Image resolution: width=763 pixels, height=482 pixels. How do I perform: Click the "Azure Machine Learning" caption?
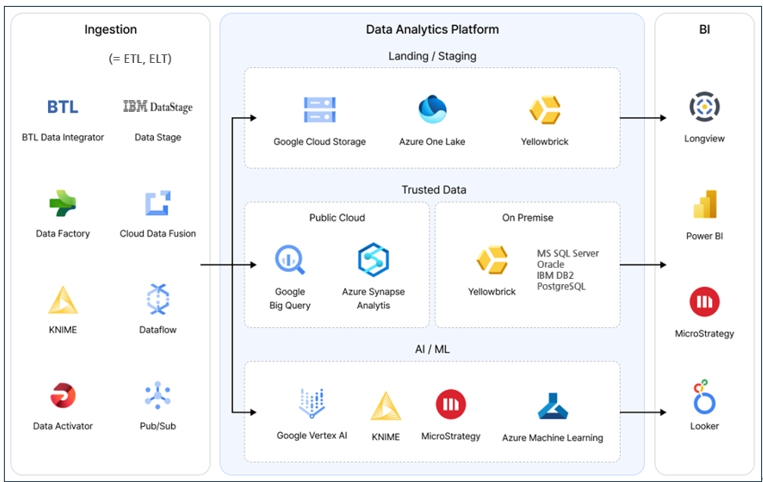pyautogui.click(x=552, y=438)
